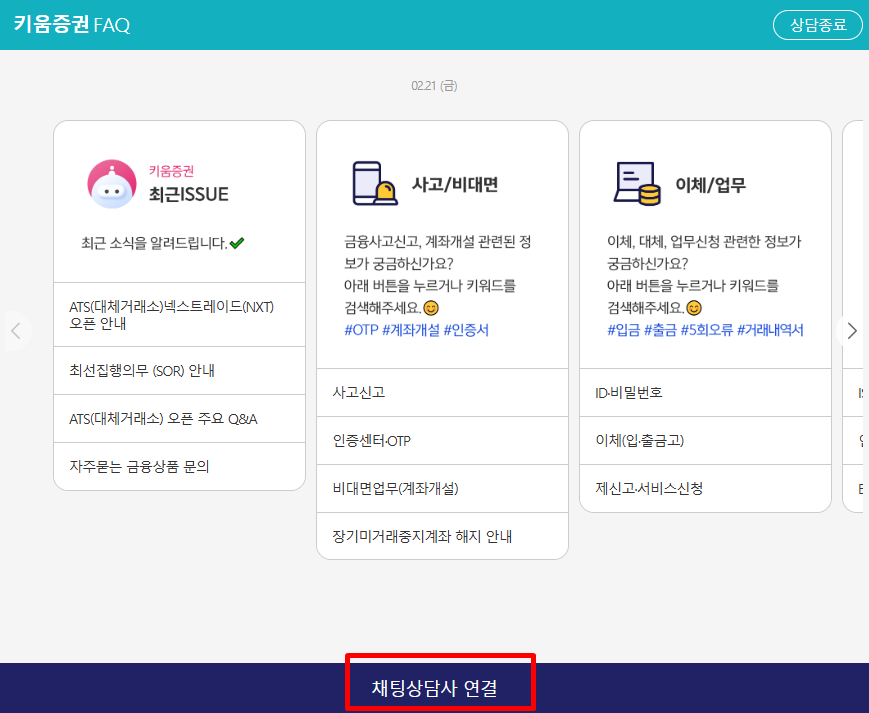Image resolution: width=869 pixels, height=713 pixels.
Task: Click the 02.21 (금) date label
Action: tap(434, 86)
